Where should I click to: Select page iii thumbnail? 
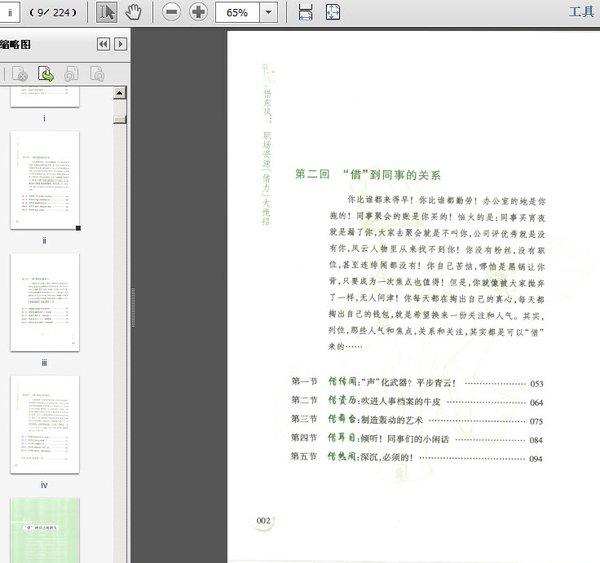coord(45,302)
